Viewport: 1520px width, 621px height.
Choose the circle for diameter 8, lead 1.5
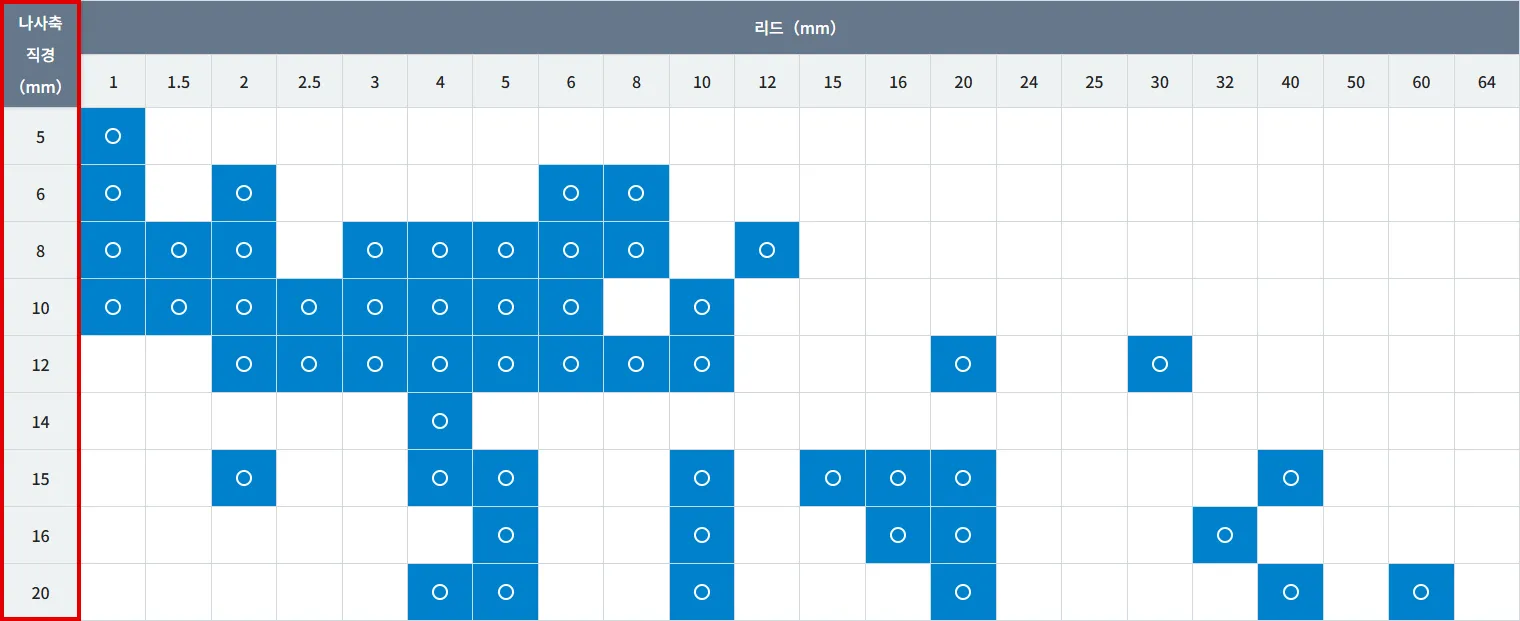click(179, 250)
